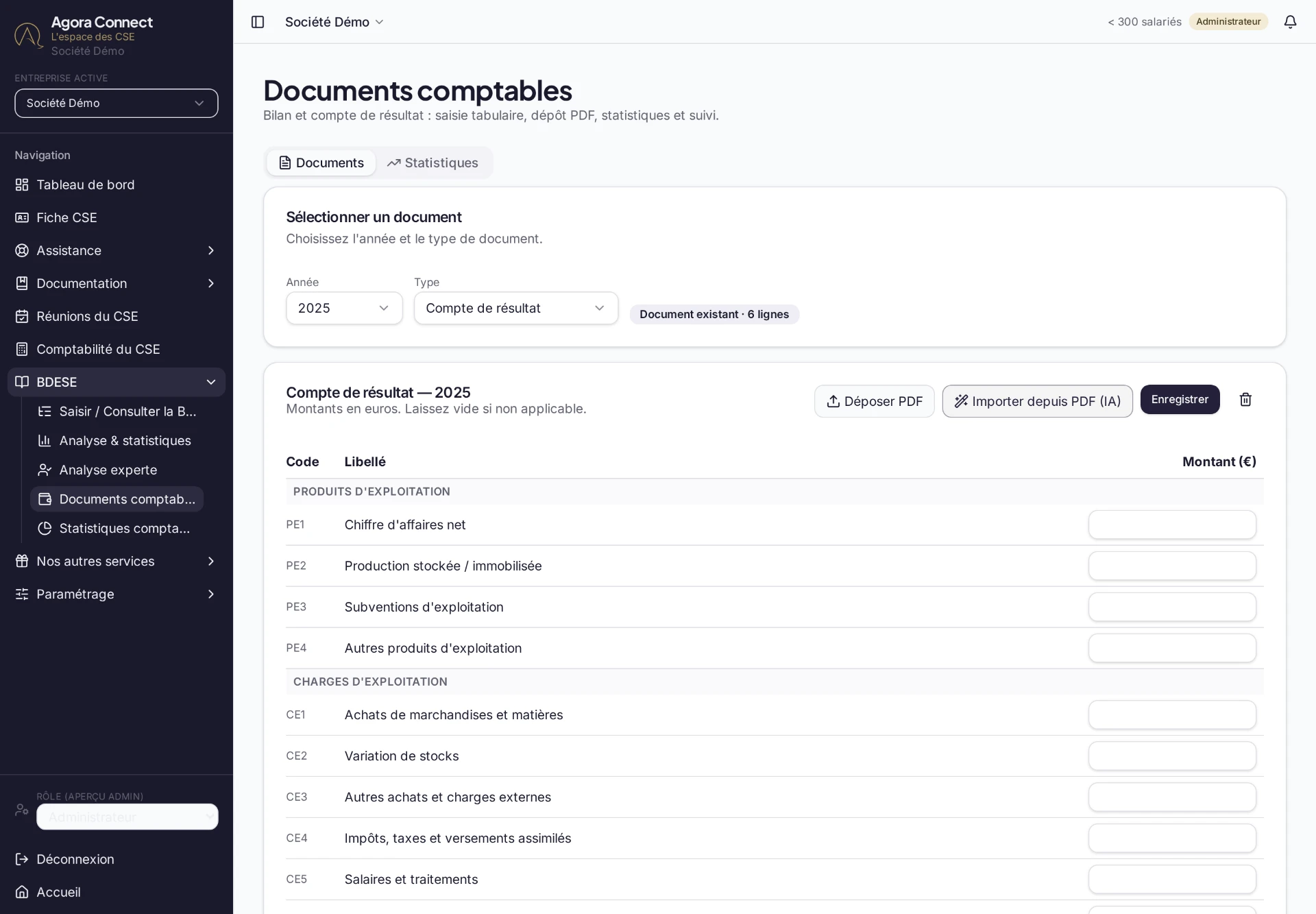
Task: Expand the Assistance submenu chevron
Action: [x=211, y=250]
